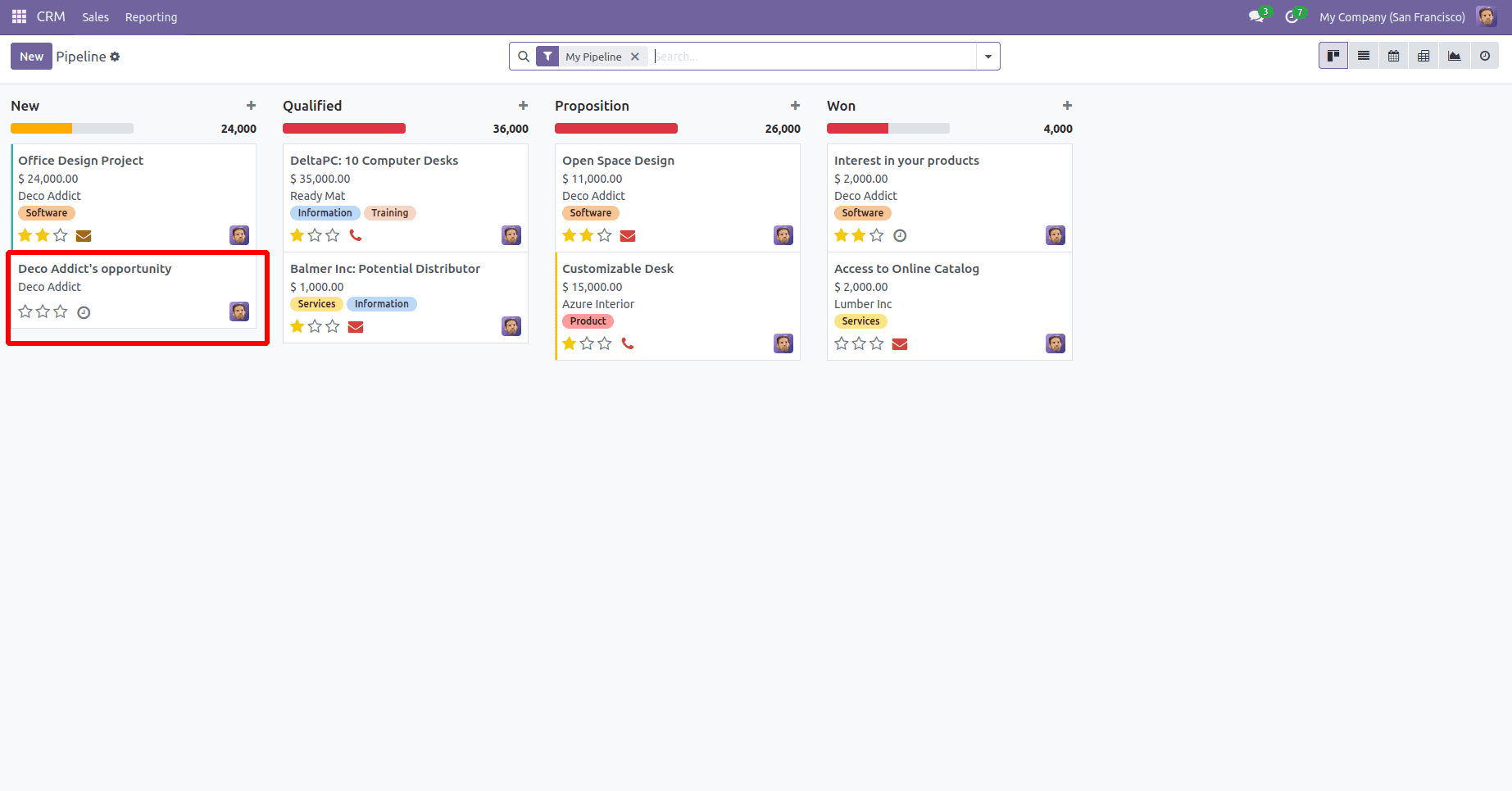
Task: Switch to List view
Action: point(1364,56)
